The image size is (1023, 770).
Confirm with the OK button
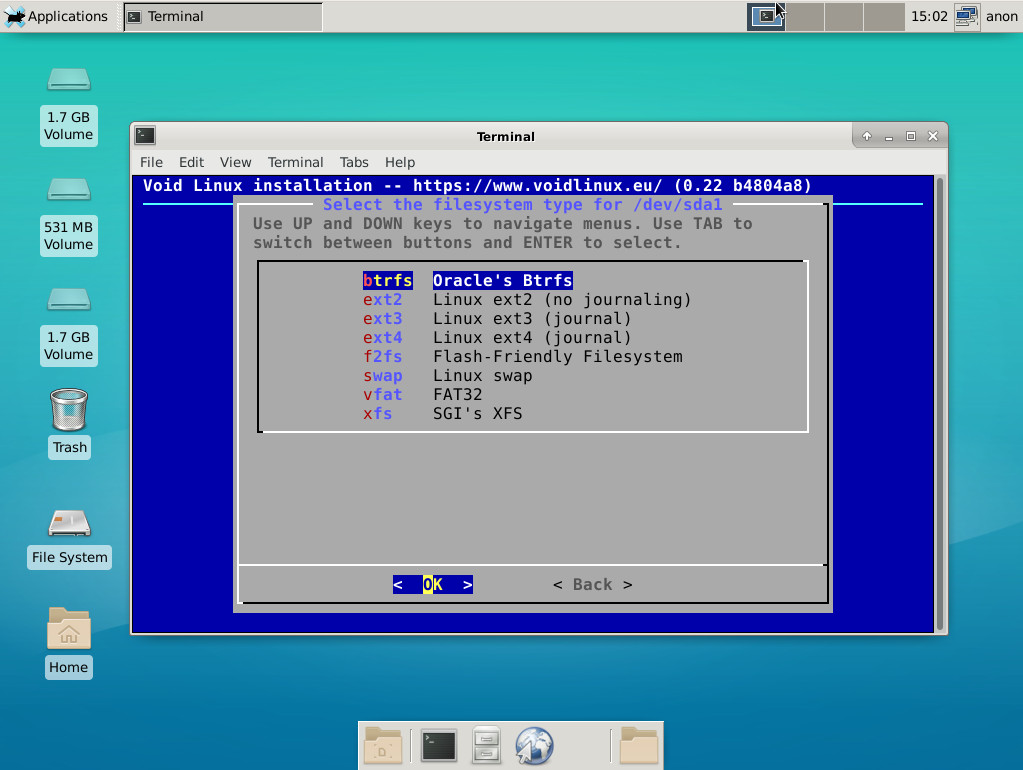[x=433, y=585]
